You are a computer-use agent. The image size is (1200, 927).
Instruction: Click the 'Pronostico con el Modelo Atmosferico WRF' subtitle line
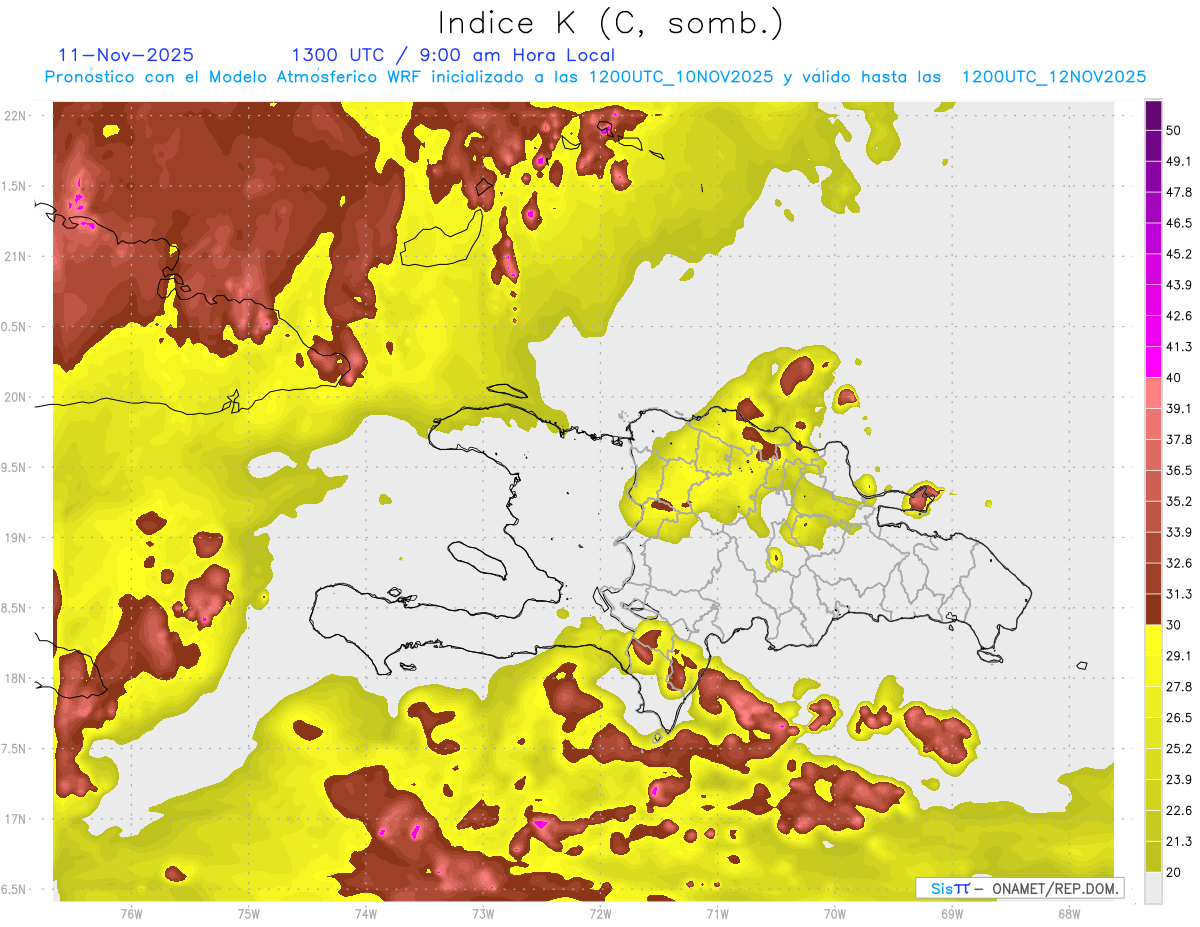[x=595, y=77]
